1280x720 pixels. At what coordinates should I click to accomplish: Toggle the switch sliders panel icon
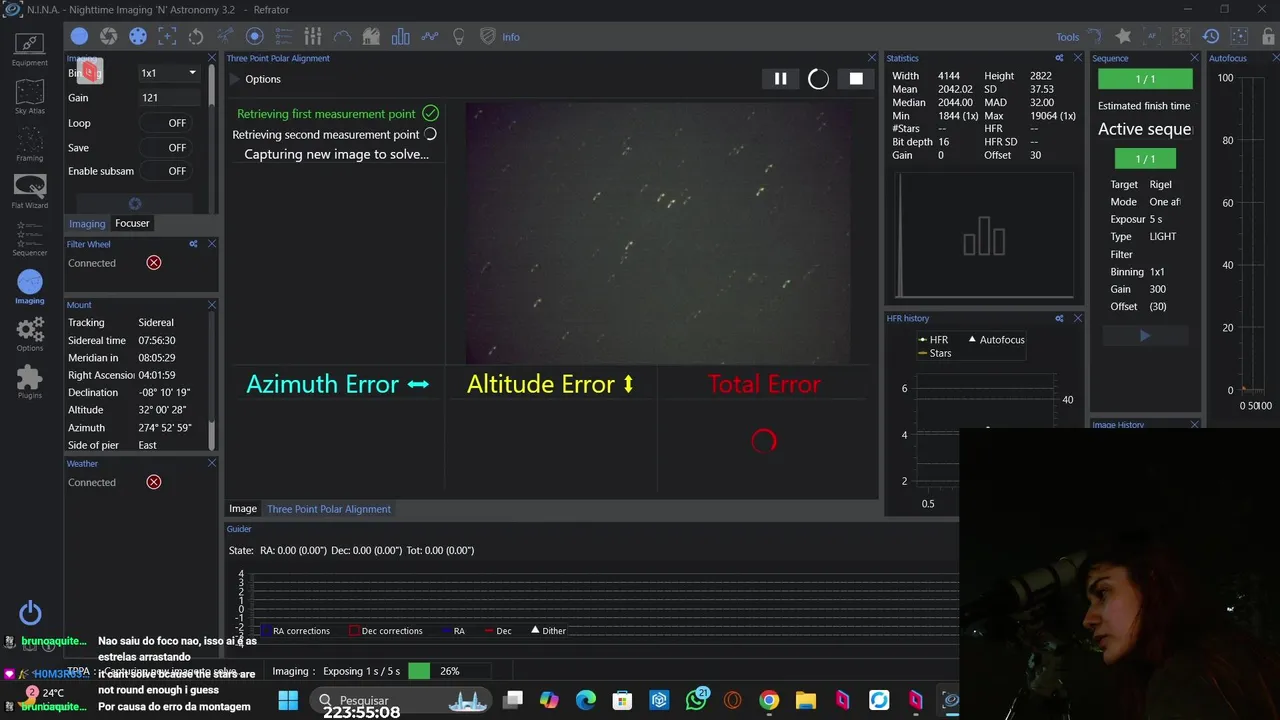(x=313, y=37)
